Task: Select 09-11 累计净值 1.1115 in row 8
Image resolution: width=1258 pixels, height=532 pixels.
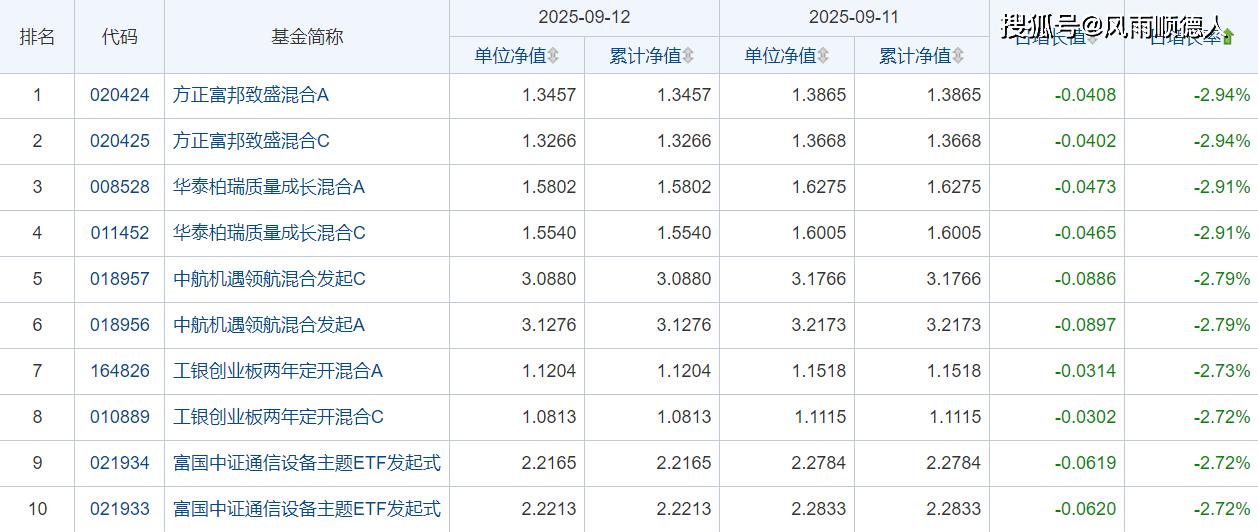Action: click(x=954, y=418)
